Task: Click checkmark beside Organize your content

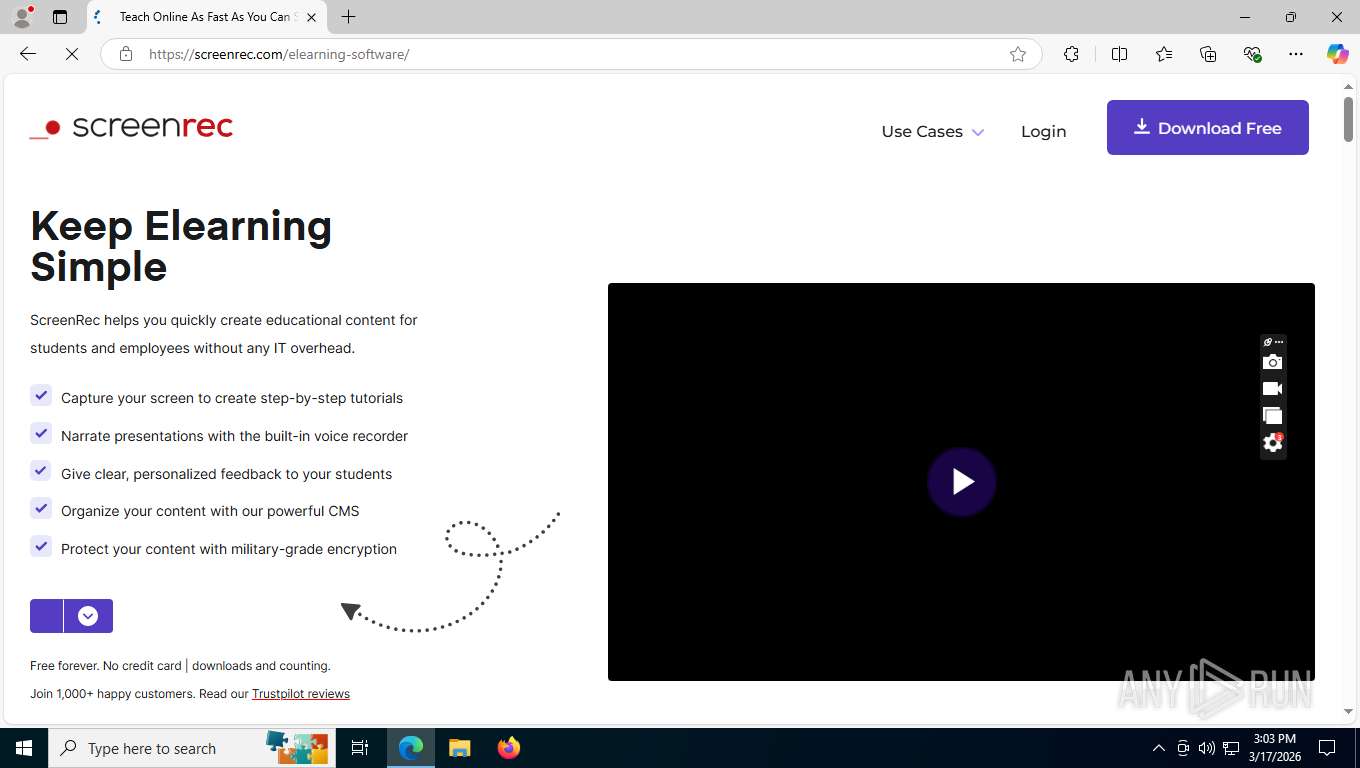Action: click(41, 509)
